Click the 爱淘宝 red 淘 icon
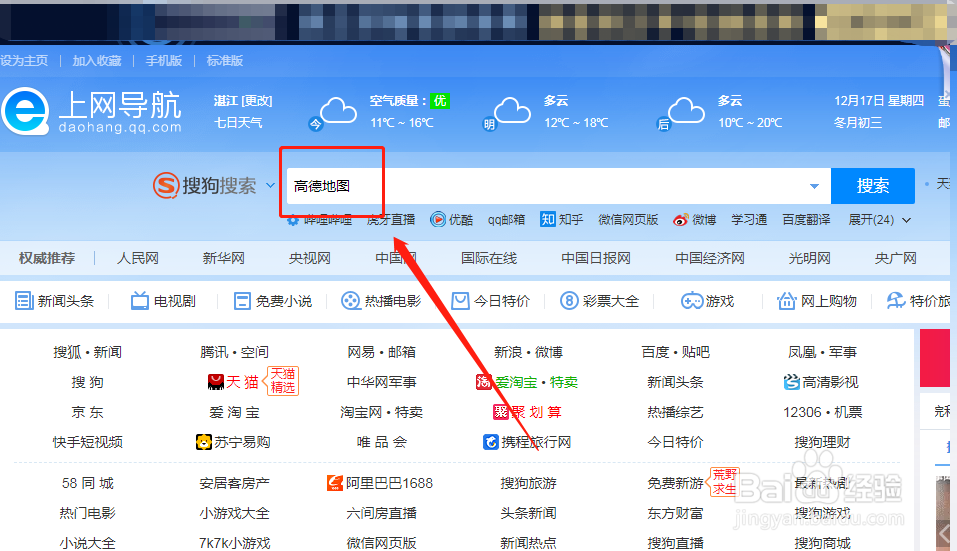Screen dimensions: 957x551 click(x=483, y=382)
